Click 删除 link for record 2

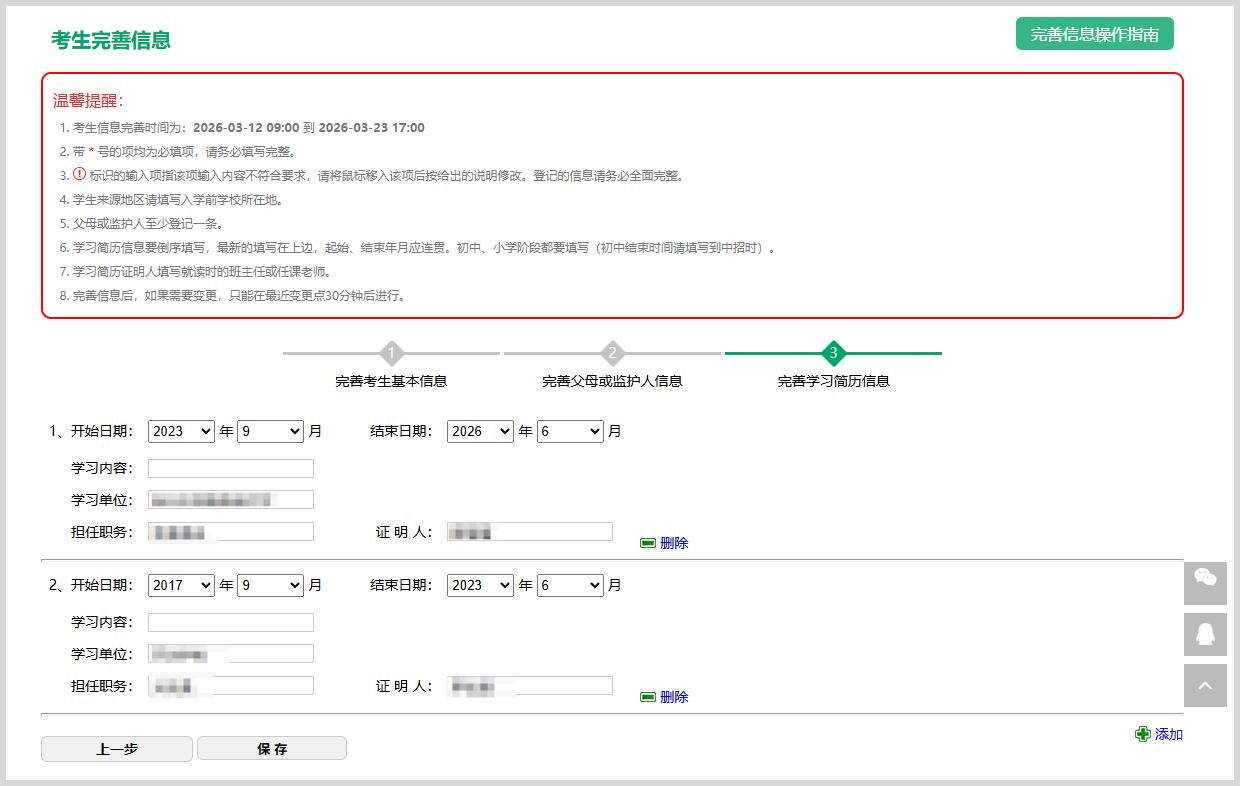coord(674,697)
